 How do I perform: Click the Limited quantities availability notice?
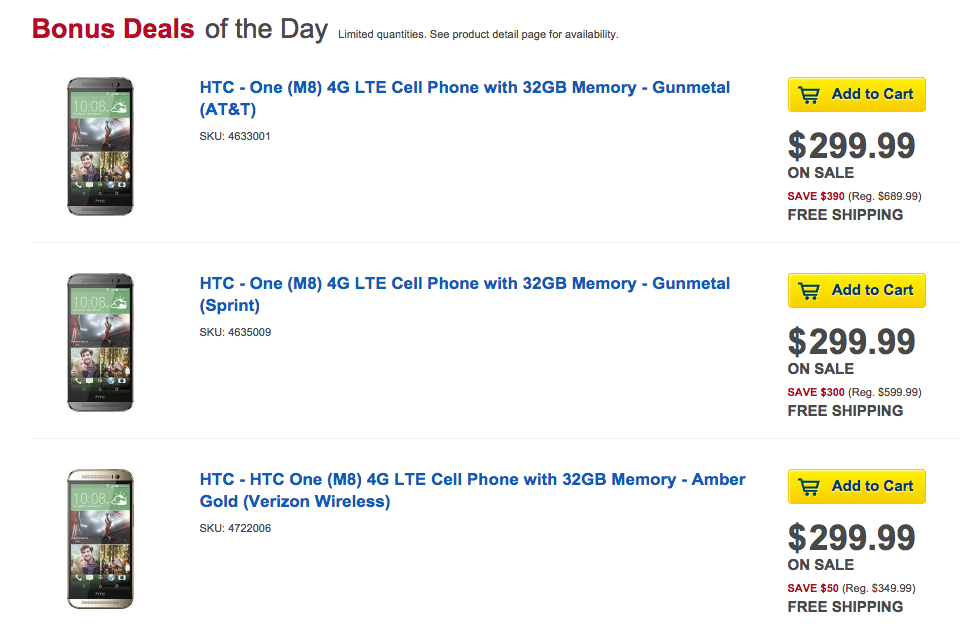[478, 35]
